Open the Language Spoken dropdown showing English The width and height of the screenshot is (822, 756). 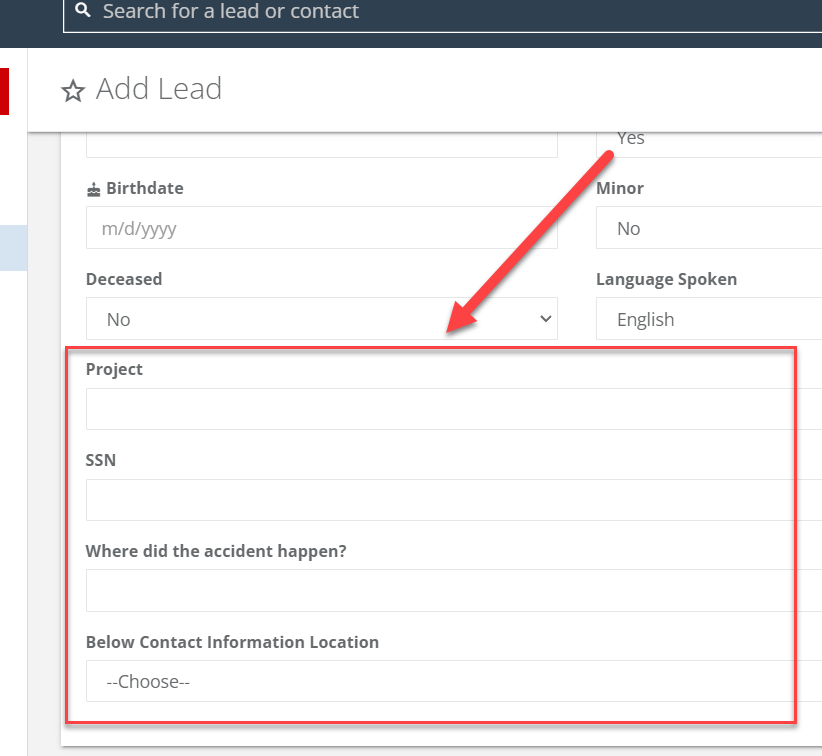[710, 319]
